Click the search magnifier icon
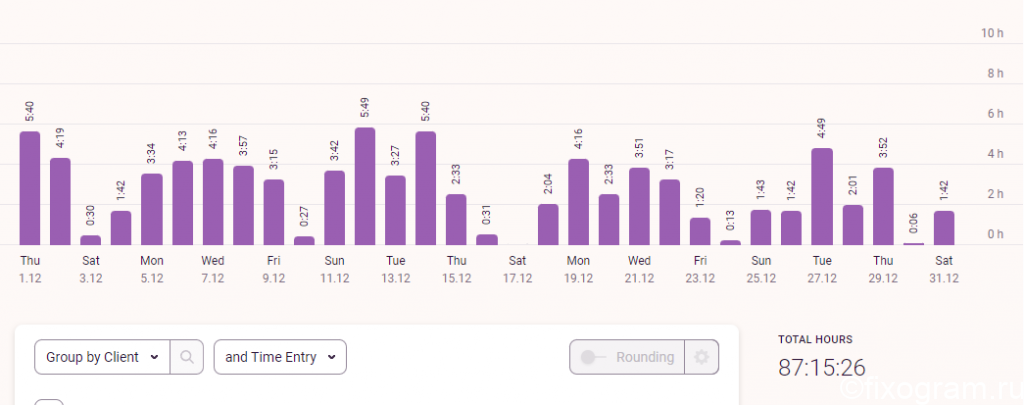The height and width of the screenshot is (405, 1024). click(187, 357)
